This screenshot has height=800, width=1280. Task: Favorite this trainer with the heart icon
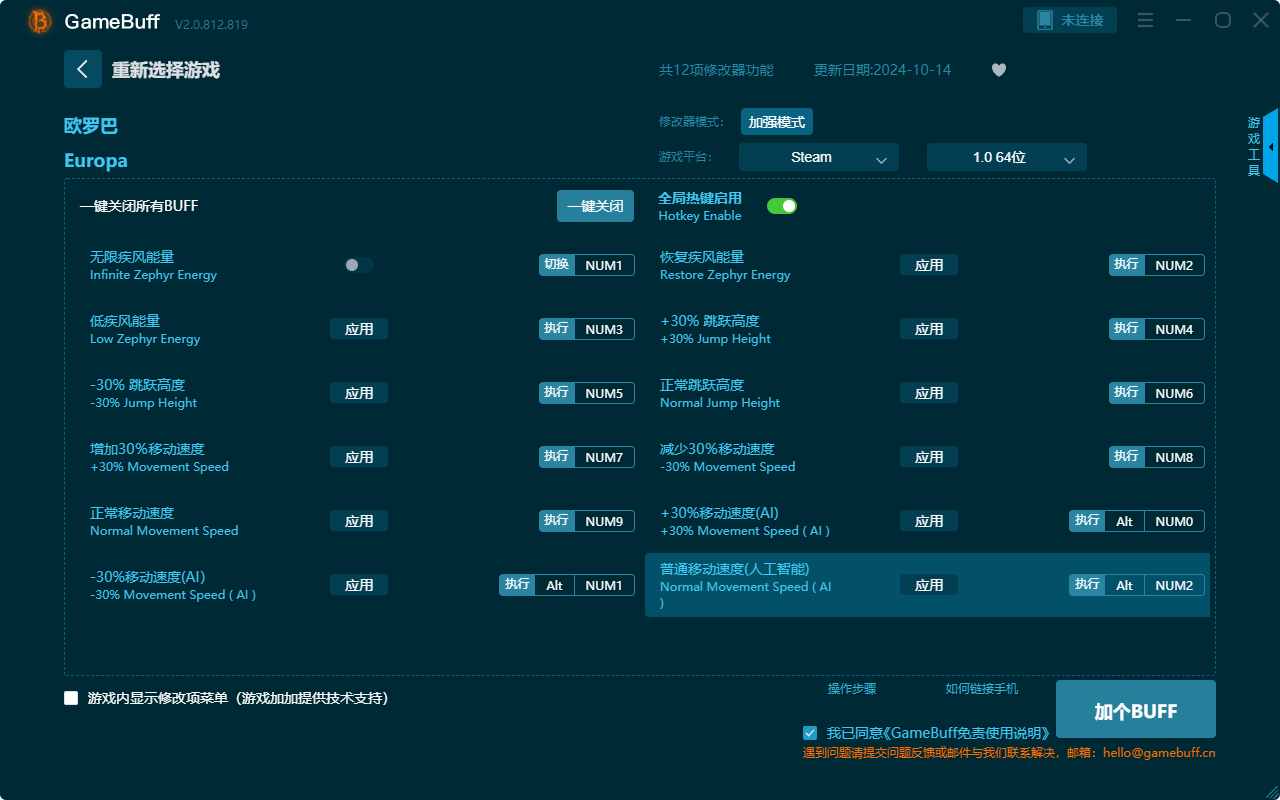pyautogui.click(x=998, y=70)
